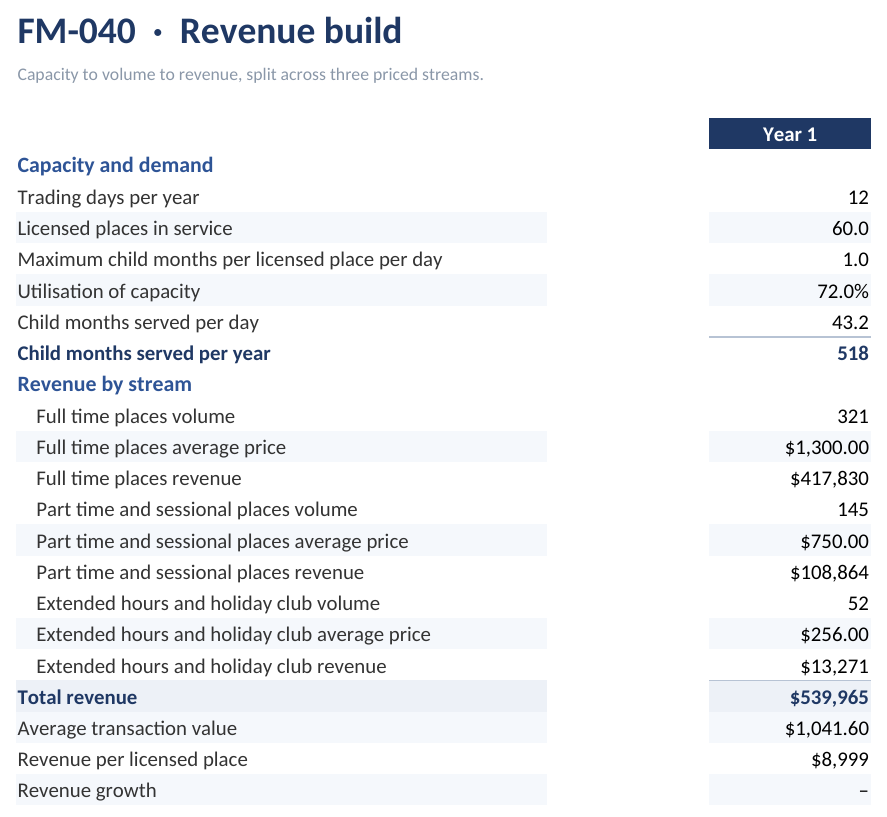887x817 pixels.
Task: Click the Licensed places in service label
Action: (x=124, y=229)
